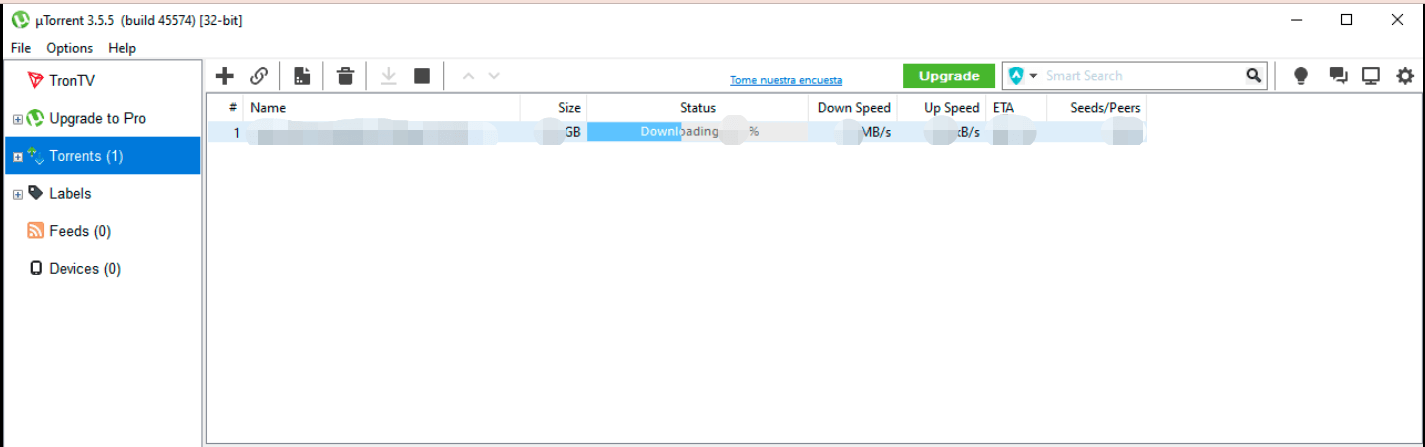Expand the Labels tree node
Viewport: 1425px width, 447px height.
pyautogui.click(x=17, y=195)
